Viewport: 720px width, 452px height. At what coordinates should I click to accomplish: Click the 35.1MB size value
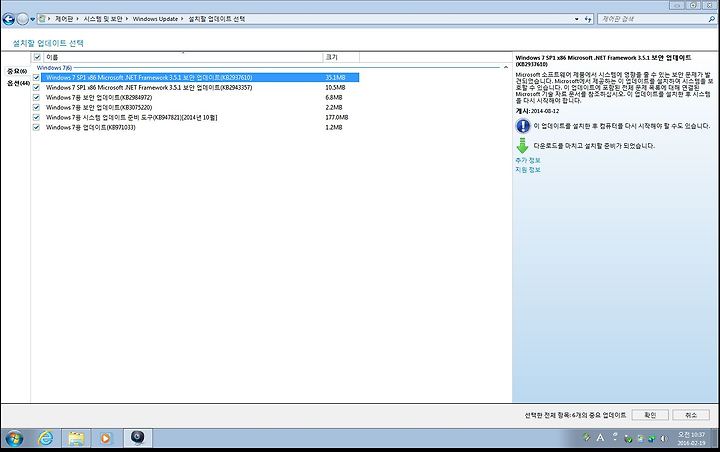(335, 77)
